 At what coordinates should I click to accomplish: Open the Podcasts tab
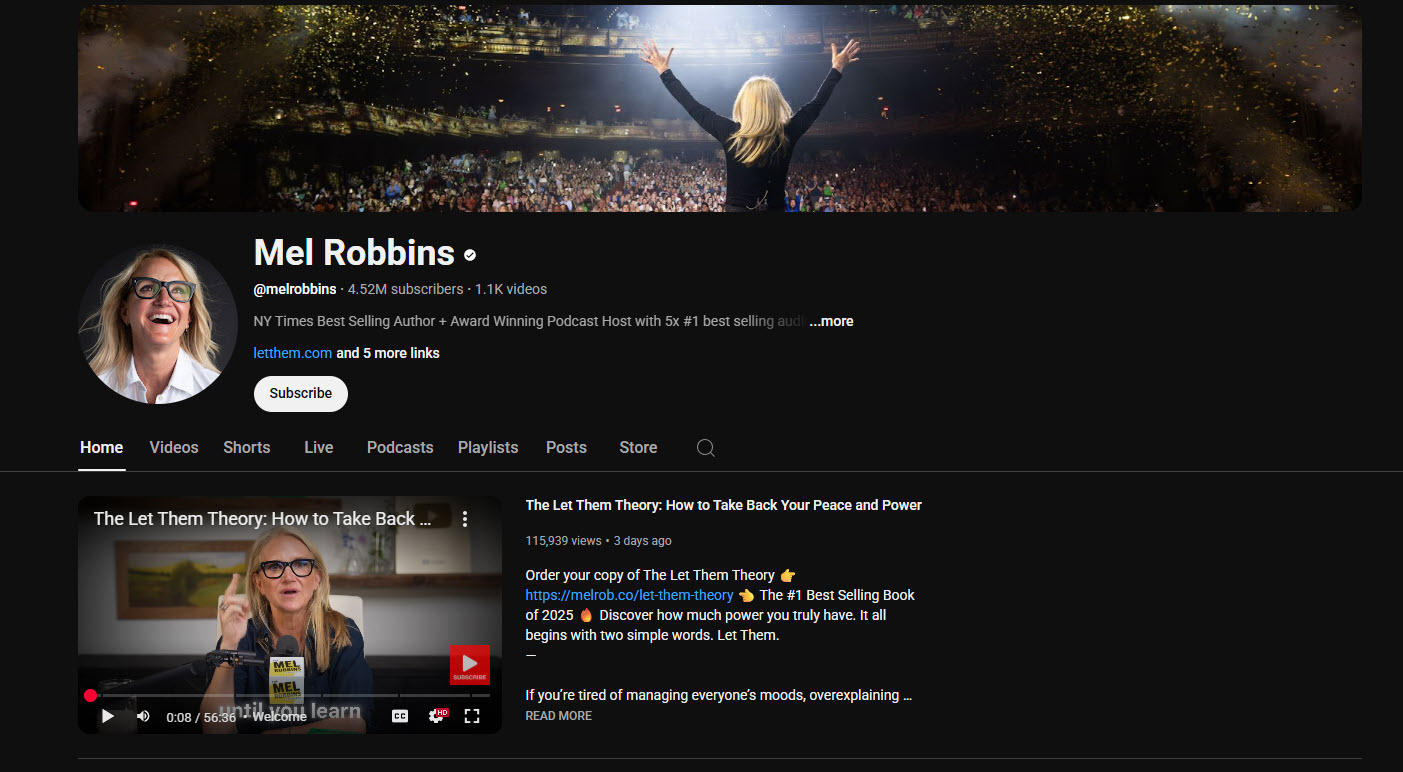coord(400,447)
